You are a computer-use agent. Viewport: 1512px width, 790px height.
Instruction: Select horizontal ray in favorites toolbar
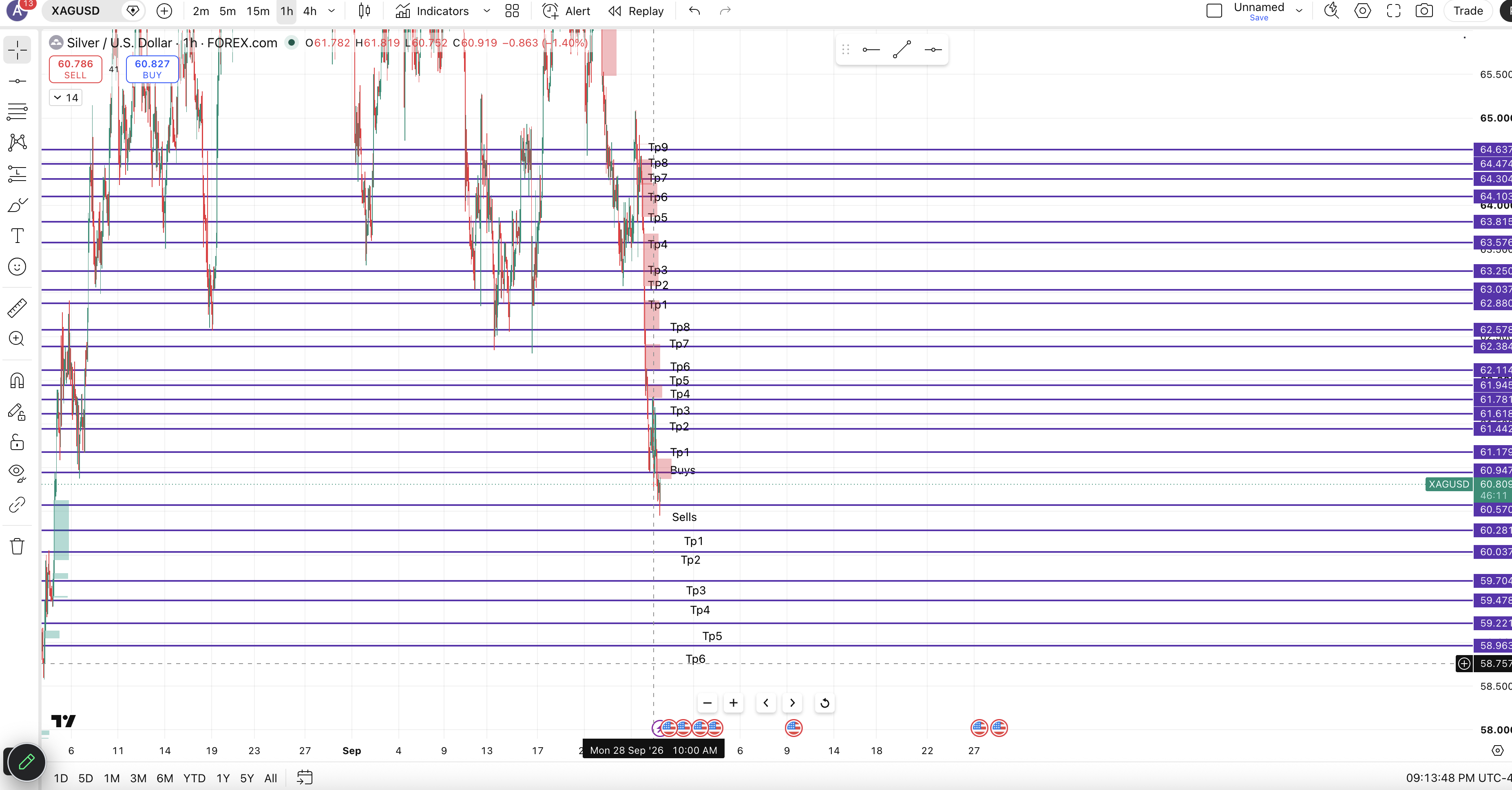(x=933, y=50)
